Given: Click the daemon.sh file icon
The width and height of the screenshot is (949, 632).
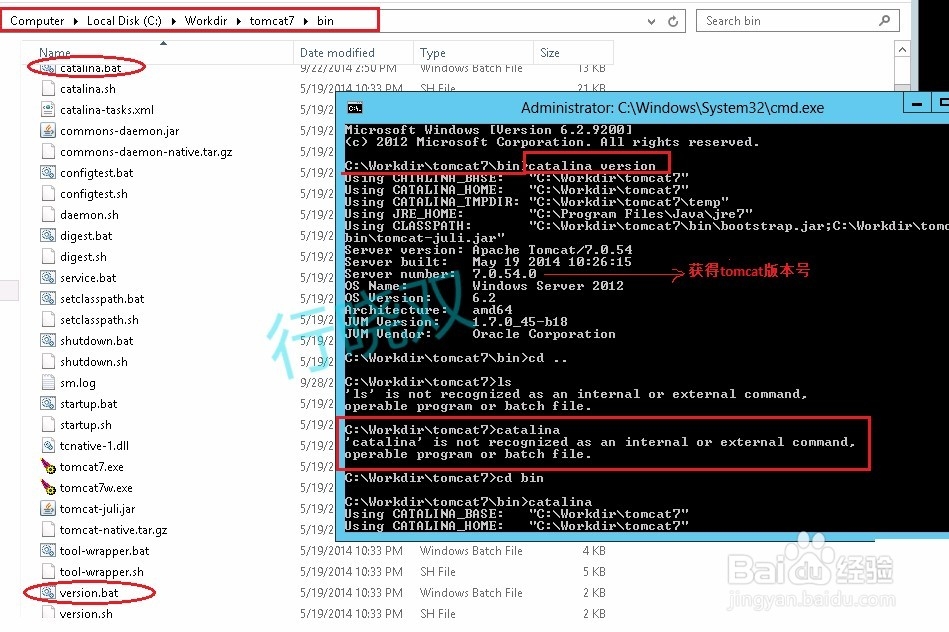Looking at the screenshot, I should [x=48, y=214].
